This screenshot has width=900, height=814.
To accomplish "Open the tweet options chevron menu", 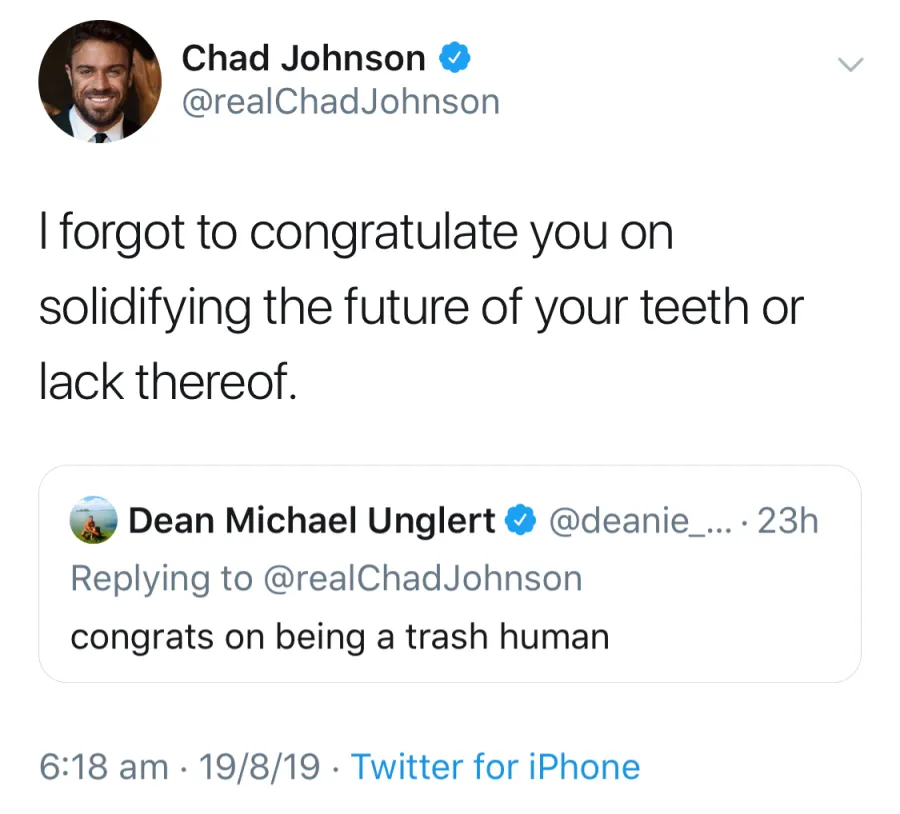I will pyautogui.click(x=851, y=64).
